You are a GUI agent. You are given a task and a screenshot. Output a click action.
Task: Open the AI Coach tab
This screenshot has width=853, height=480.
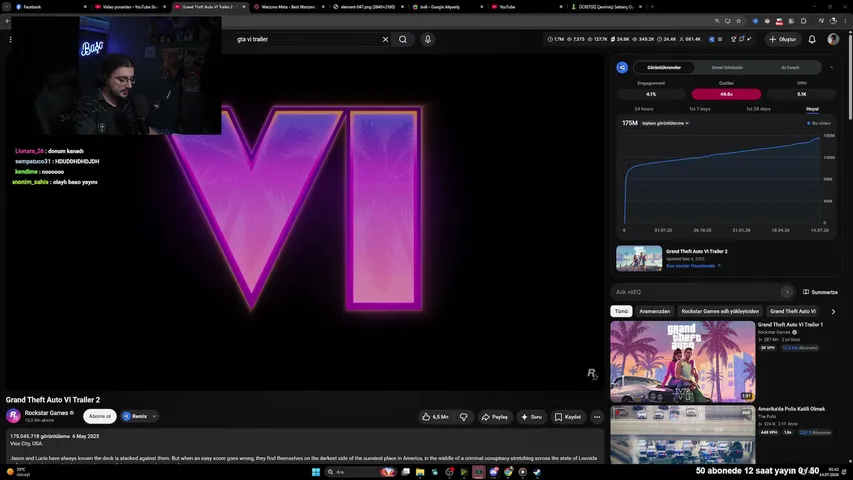coord(790,67)
